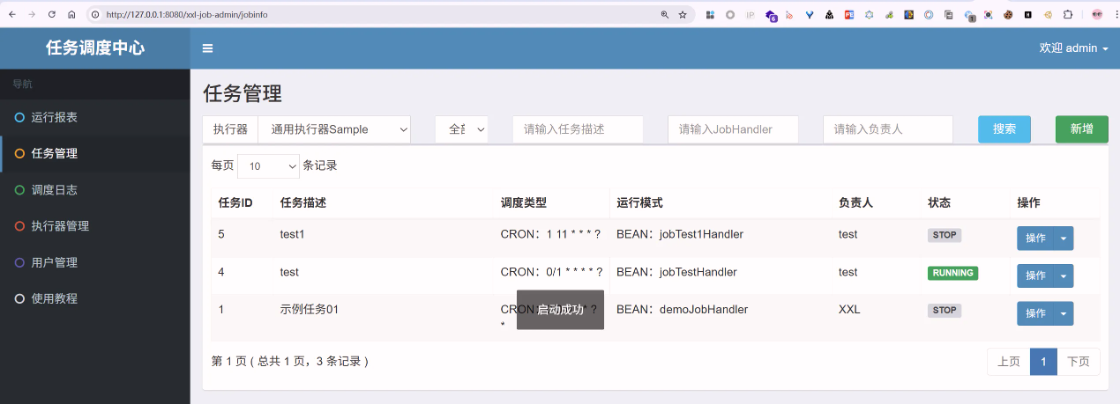Image resolution: width=1120 pixels, height=404 pixels.
Task: Open the records-per-page dropdown
Action: [268, 166]
